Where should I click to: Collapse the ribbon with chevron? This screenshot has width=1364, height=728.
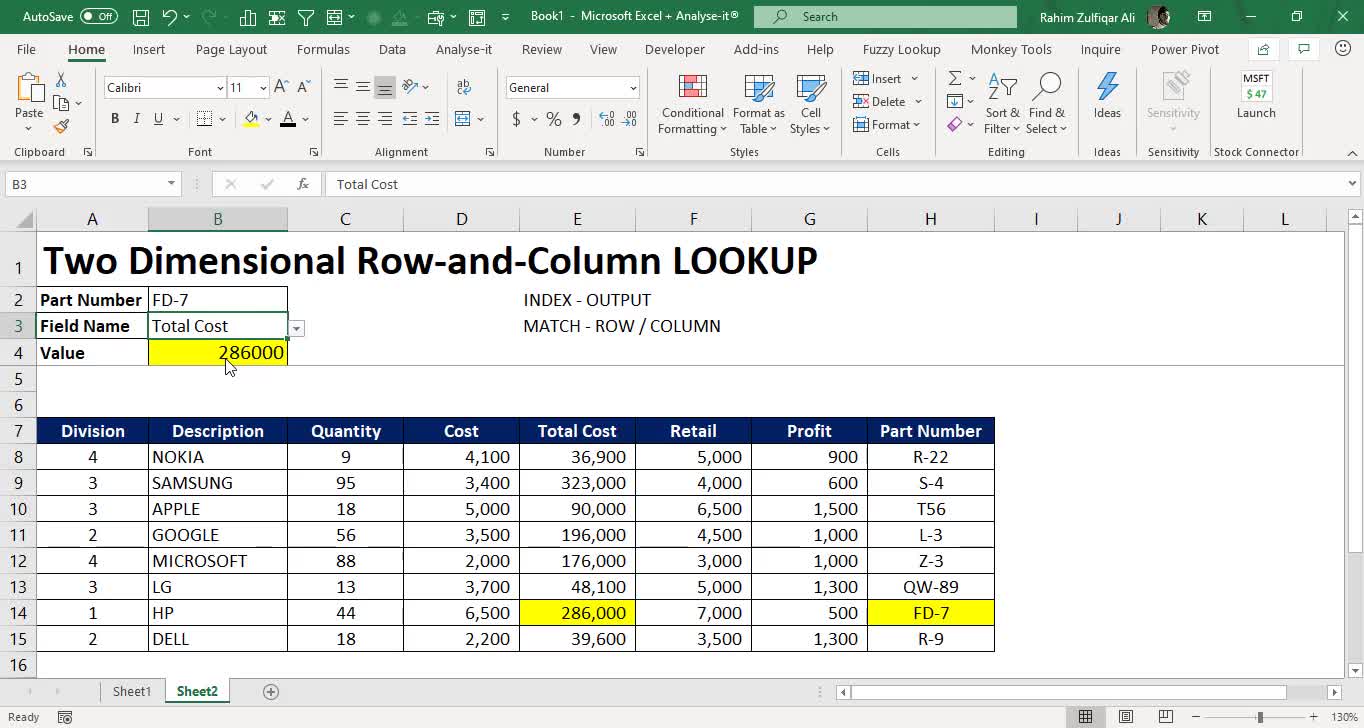coord(1352,153)
